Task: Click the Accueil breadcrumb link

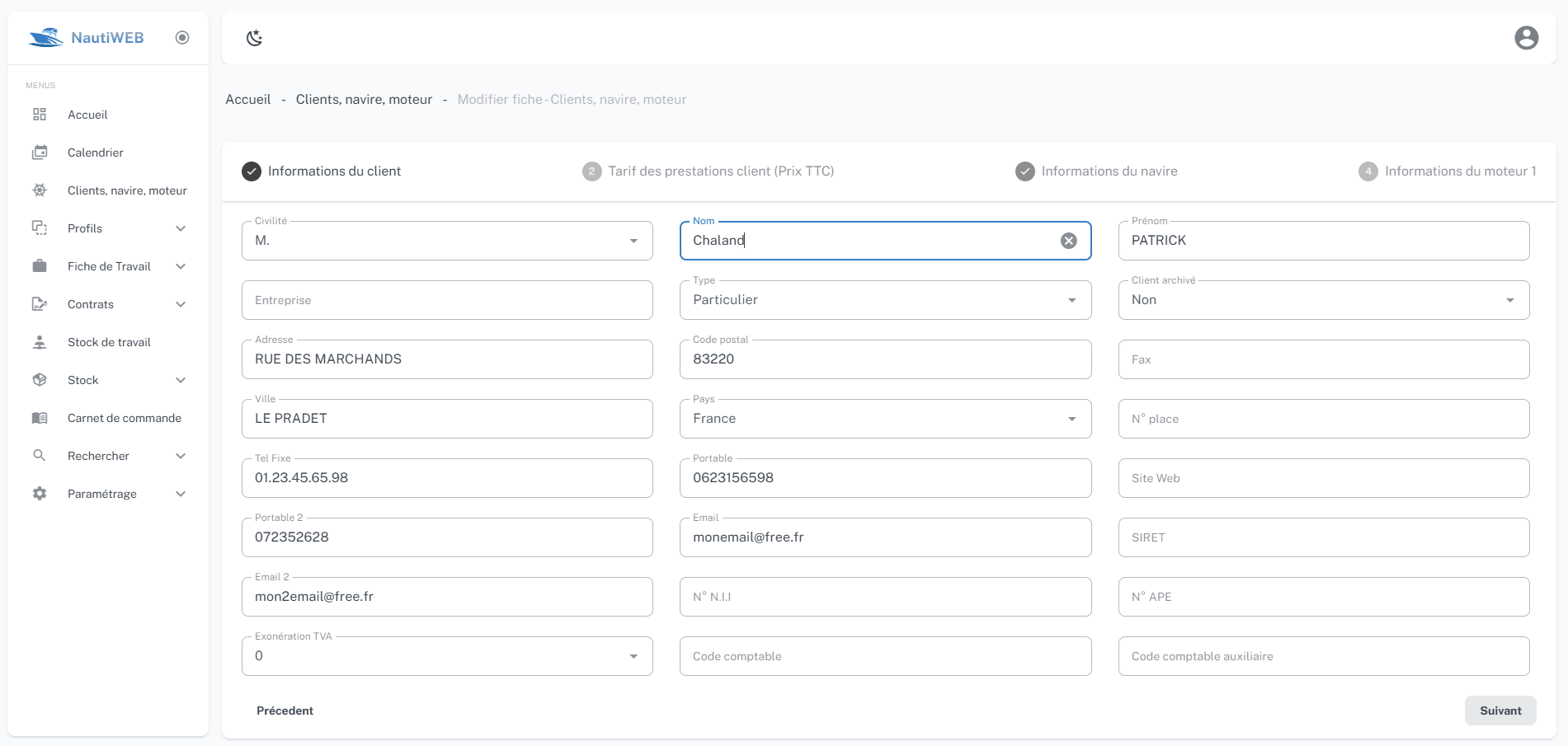Action: pyautogui.click(x=248, y=100)
